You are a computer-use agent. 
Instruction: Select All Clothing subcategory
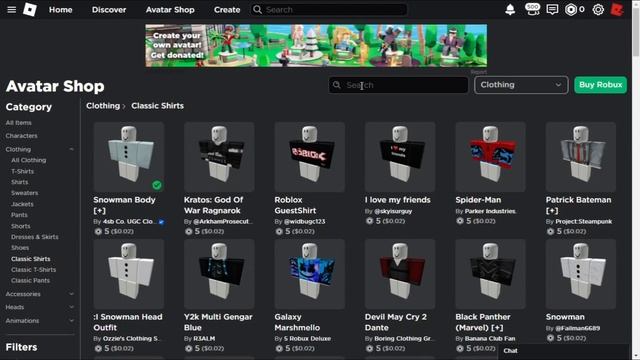tap(29, 160)
